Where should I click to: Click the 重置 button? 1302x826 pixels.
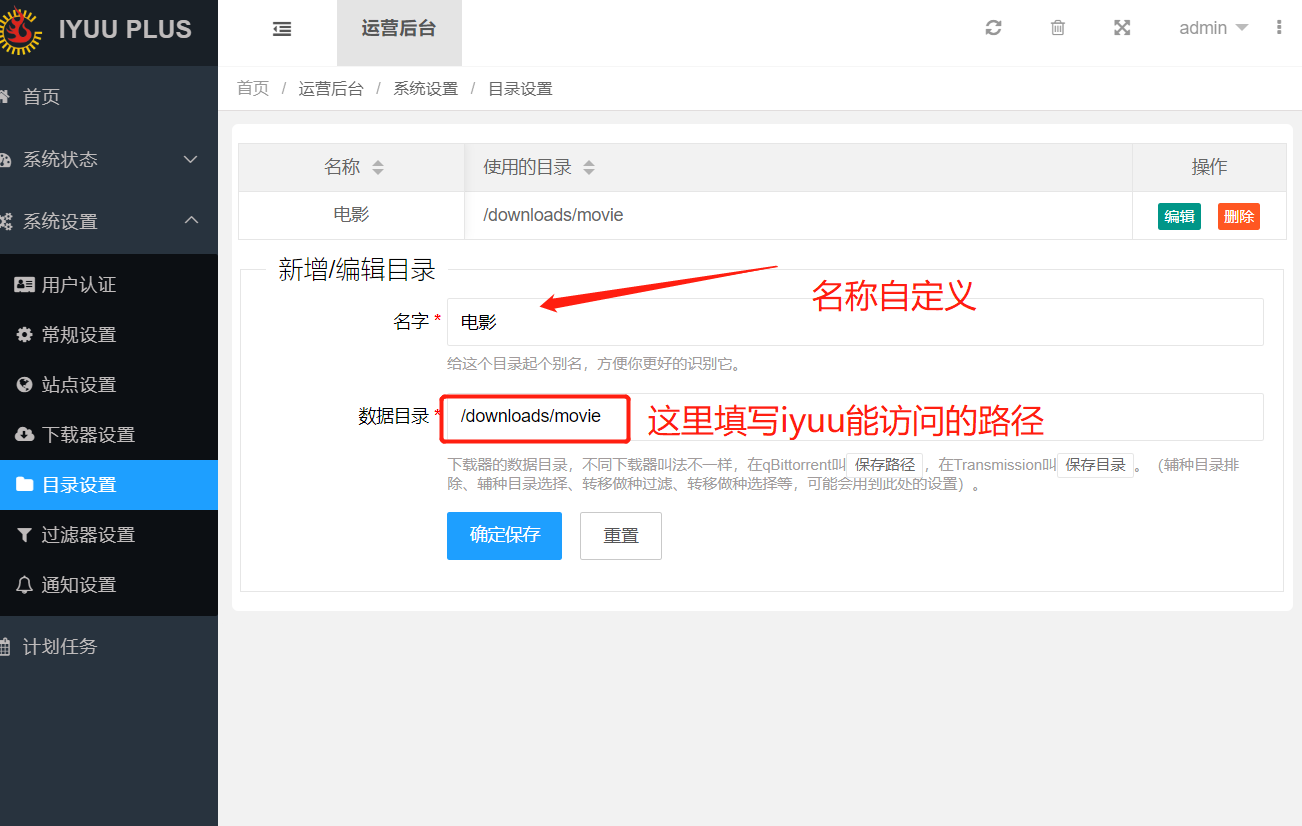[621, 535]
